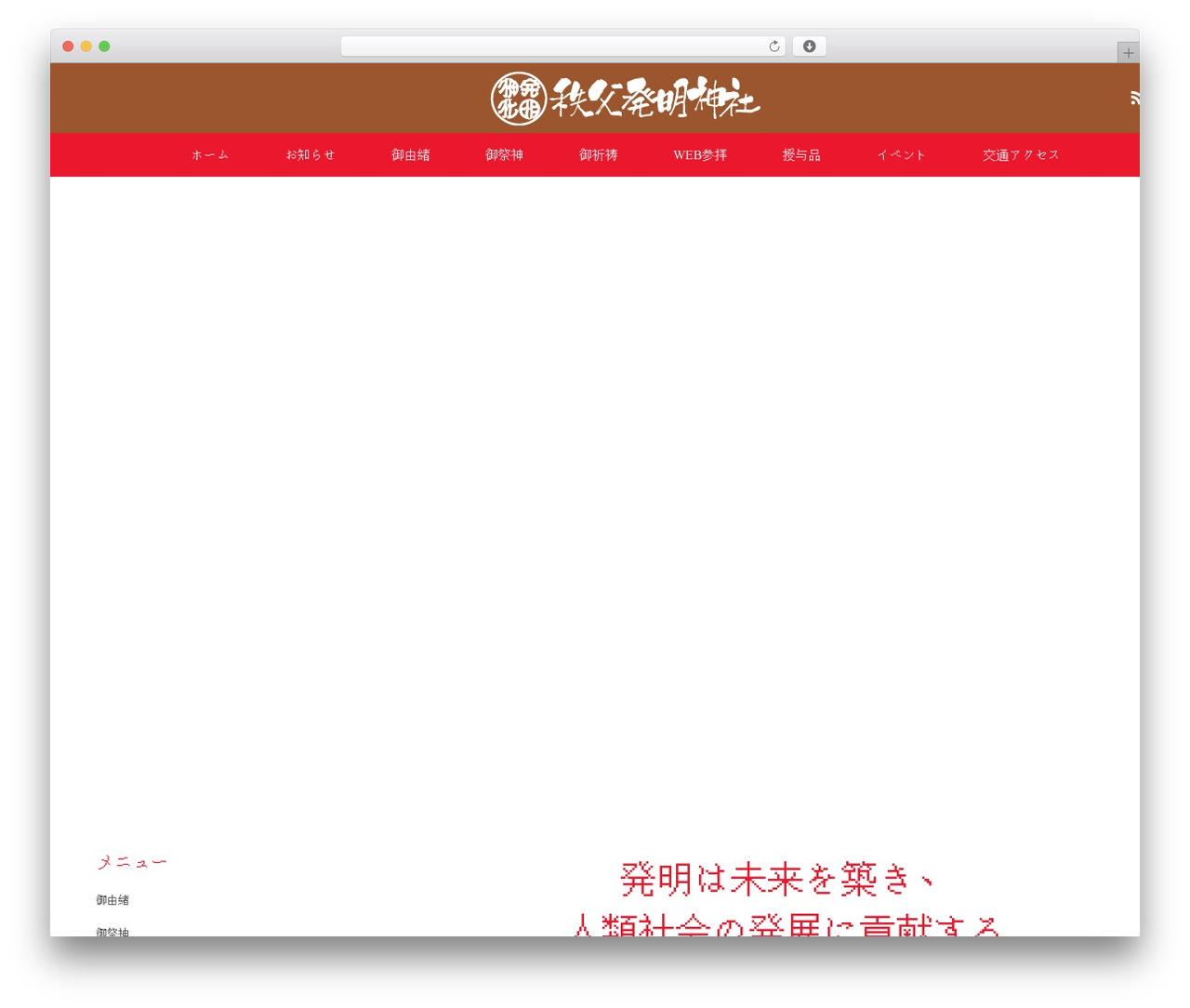Open the browser downloads button
This screenshot has width=1190, height=1008.
click(x=809, y=46)
